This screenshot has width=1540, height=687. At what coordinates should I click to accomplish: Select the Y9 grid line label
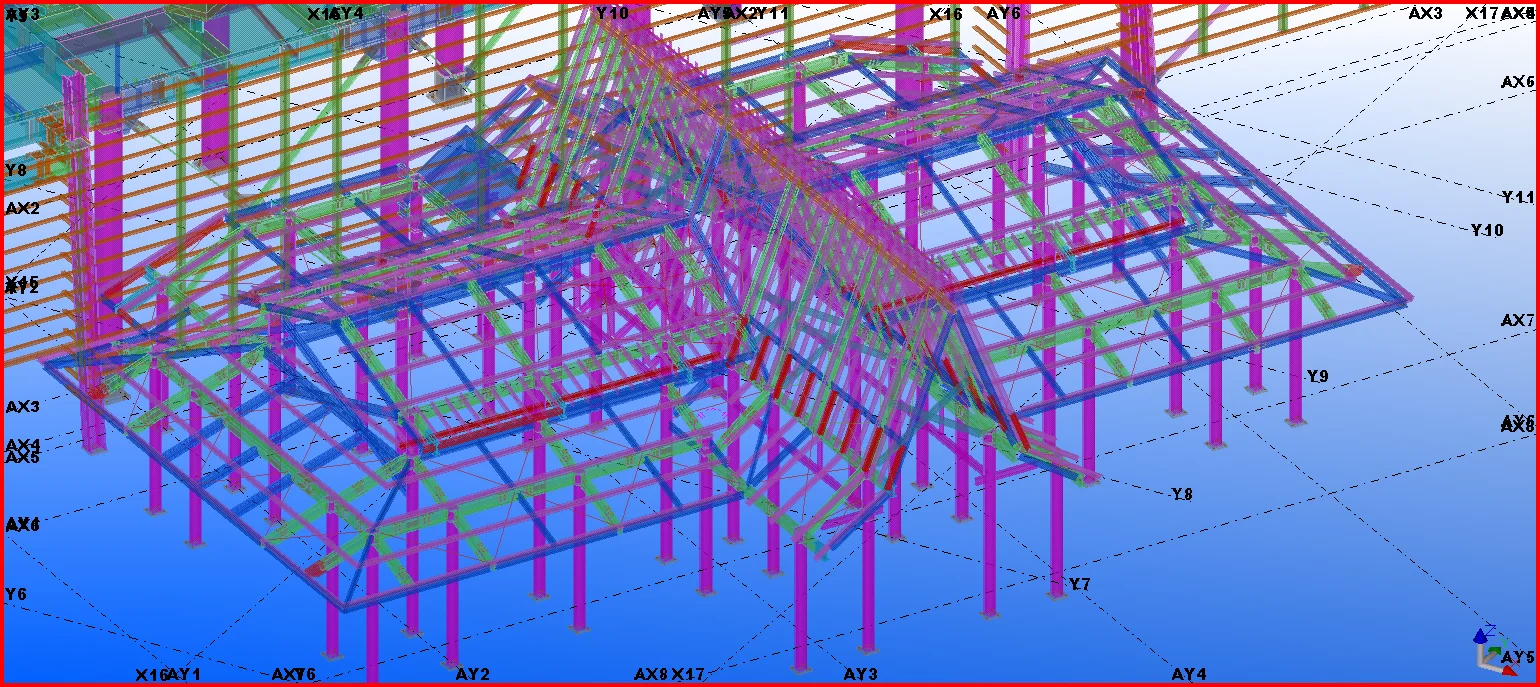tap(1318, 376)
